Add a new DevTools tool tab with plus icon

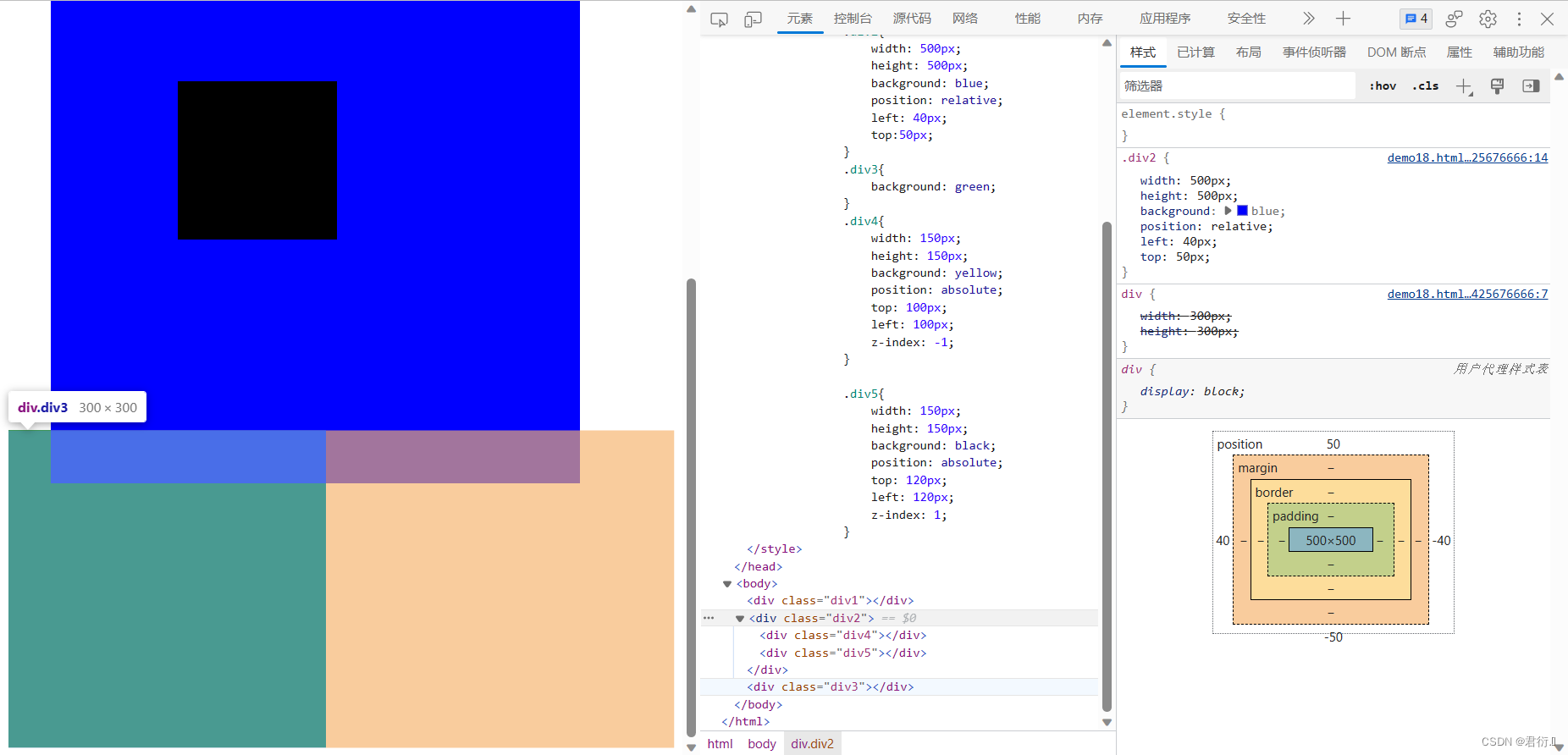pyautogui.click(x=1343, y=19)
